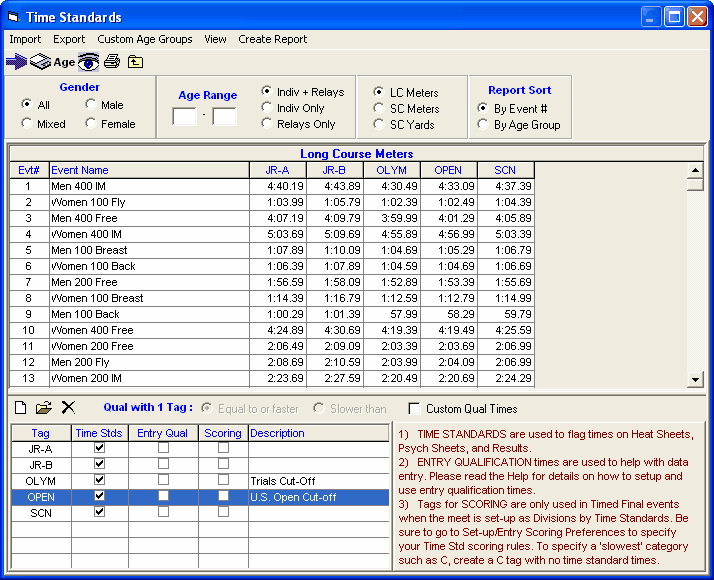This screenshot has width=714, height=580.
Task: Toggle Time Stds checkbox for JR-A
Action: tap(99, 448)
